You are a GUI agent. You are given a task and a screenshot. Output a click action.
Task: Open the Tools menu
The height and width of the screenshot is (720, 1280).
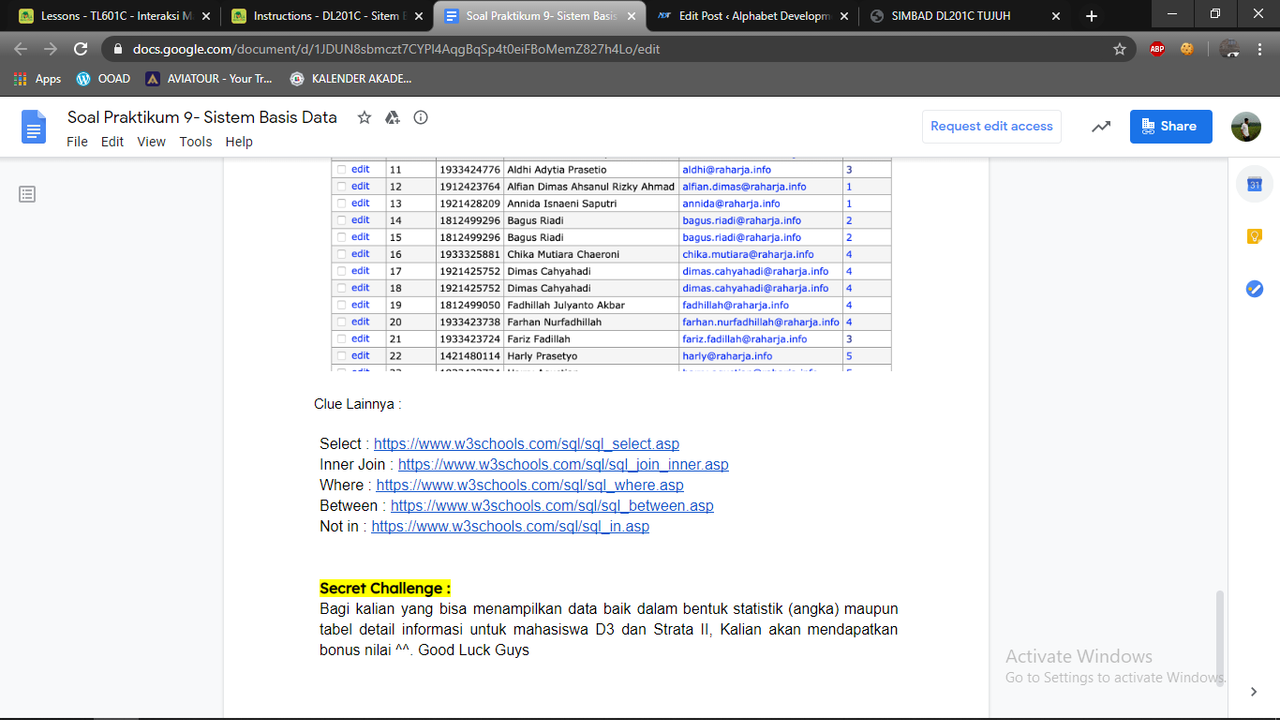(195, 142)
